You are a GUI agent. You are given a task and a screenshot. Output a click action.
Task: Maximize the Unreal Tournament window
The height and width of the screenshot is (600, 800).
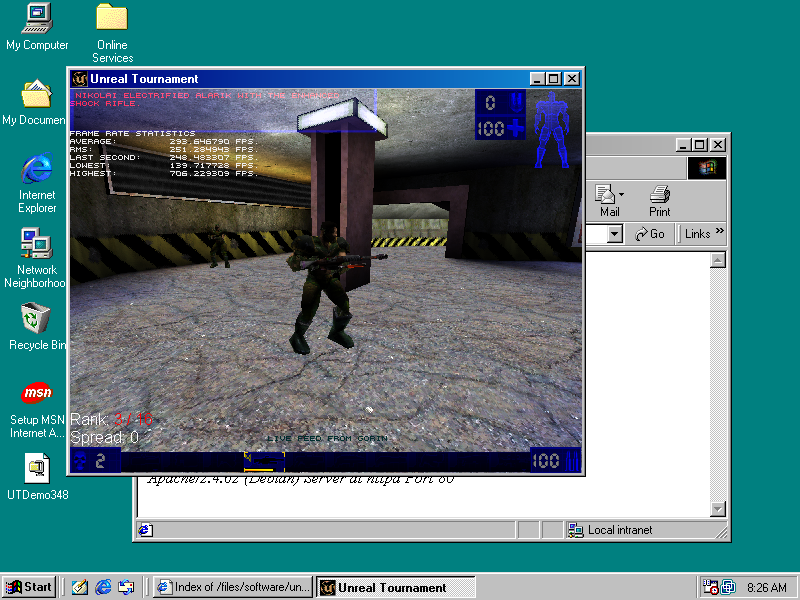click(x=554, y=79)
